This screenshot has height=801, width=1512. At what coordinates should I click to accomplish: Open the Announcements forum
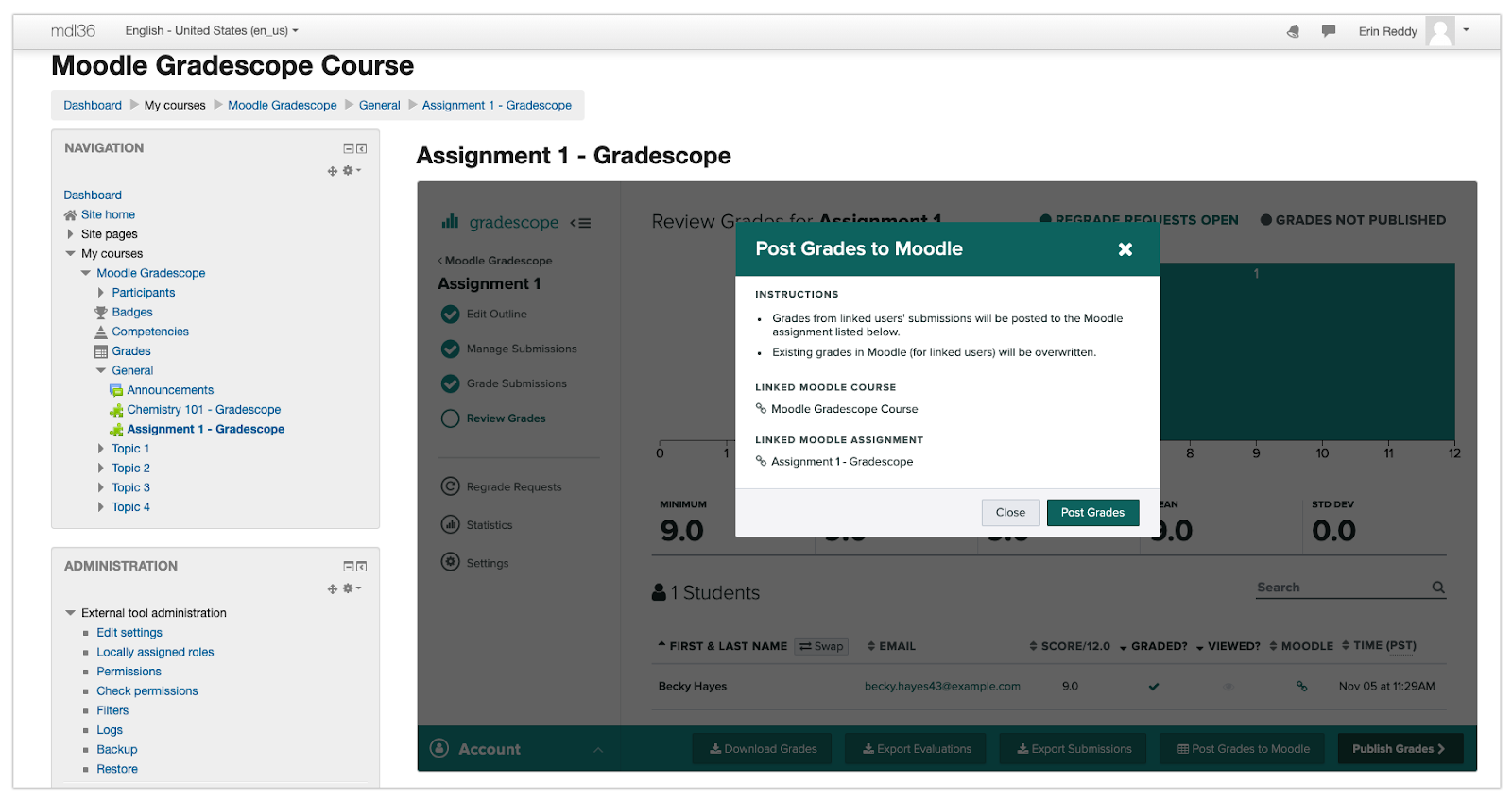point(170,390)
